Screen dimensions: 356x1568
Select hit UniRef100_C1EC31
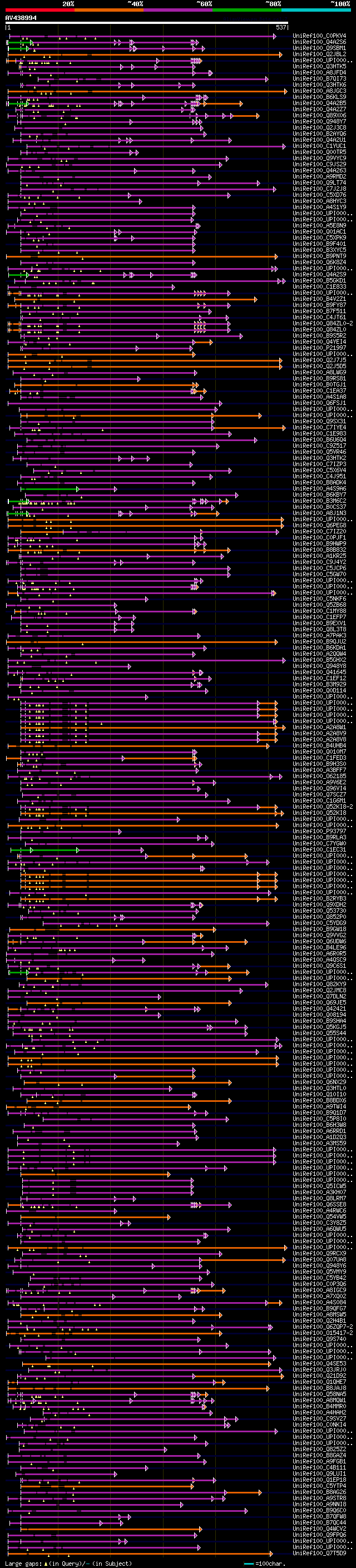tap(319, 849)
